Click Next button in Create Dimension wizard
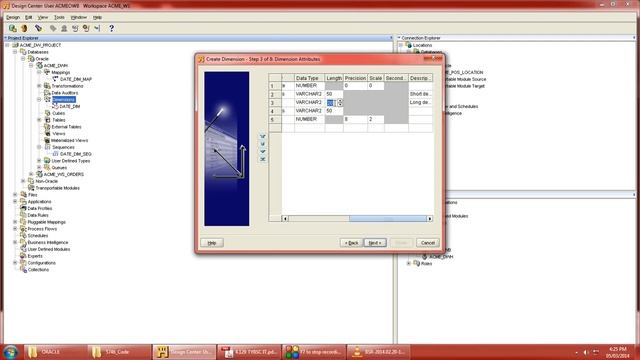The width and height of the screenshot is (640, 360). pyautogui.click(x=375, y=243)
